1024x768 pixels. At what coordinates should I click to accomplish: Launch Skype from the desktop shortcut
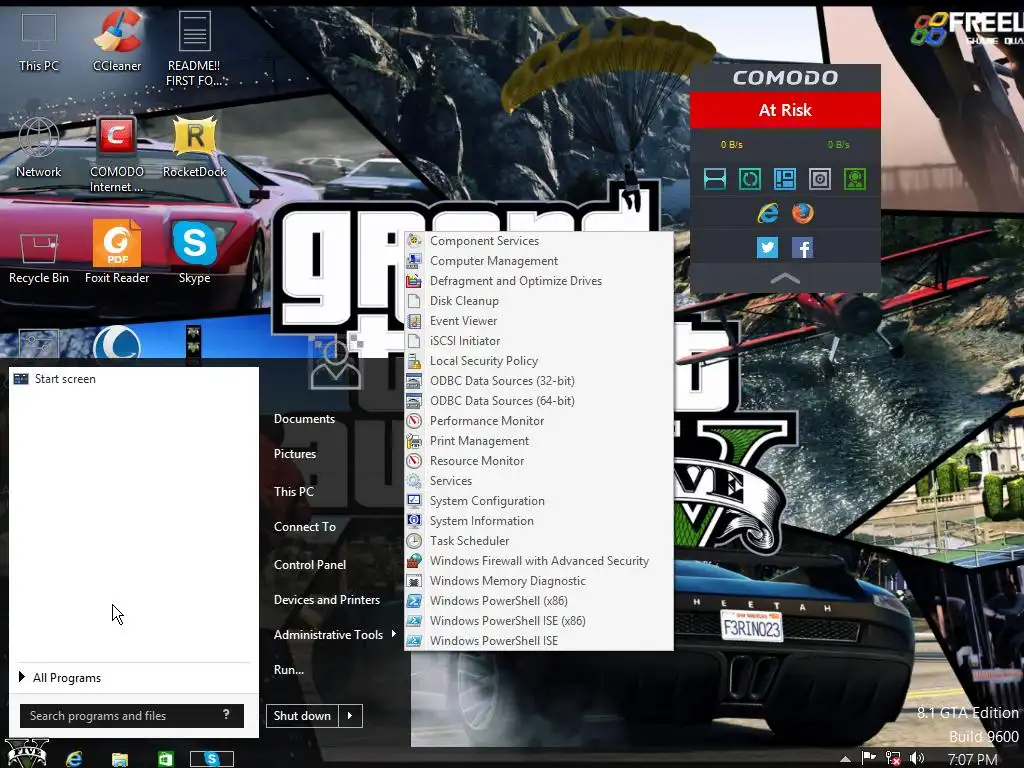(195, 253)
